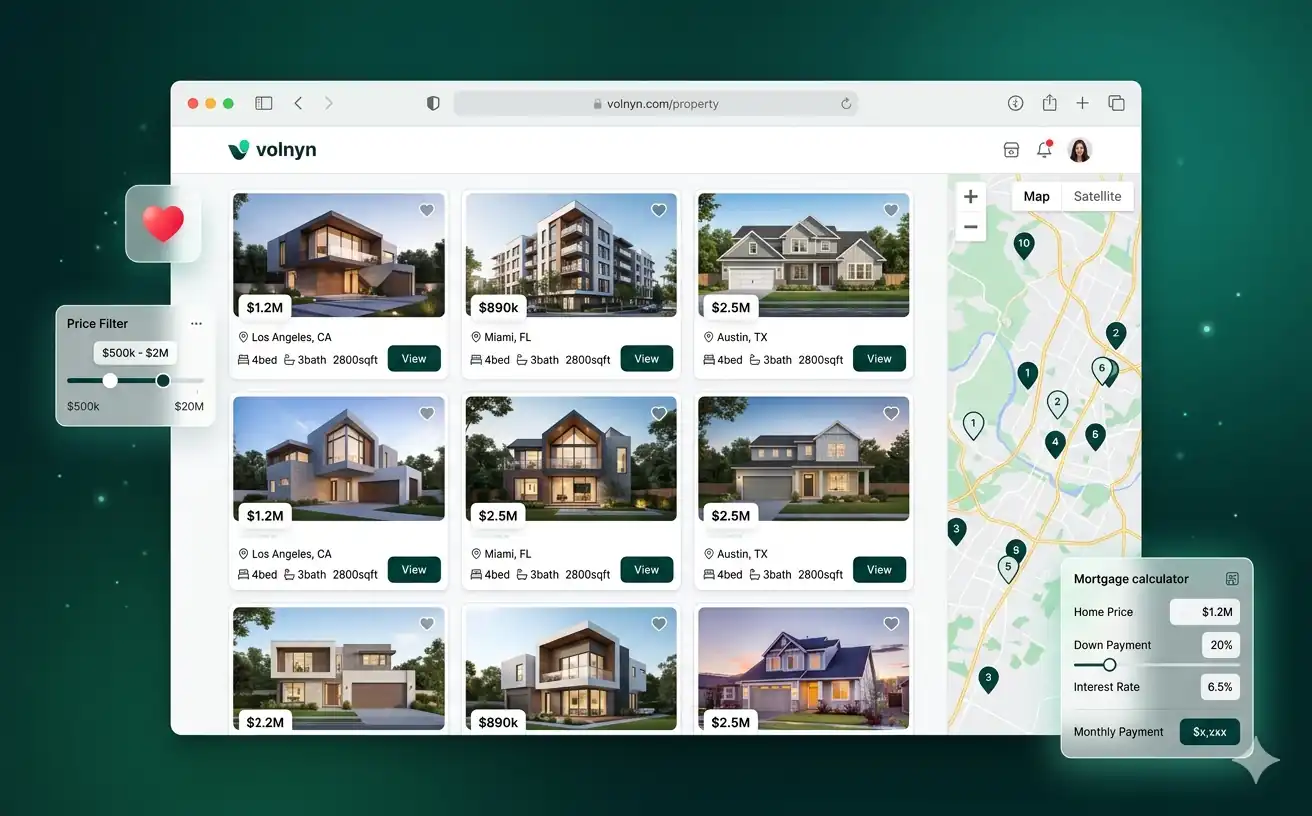Click the volnyn logo in the top bar
Viewport: 1312px width, 816px height.
pos(272,149)
